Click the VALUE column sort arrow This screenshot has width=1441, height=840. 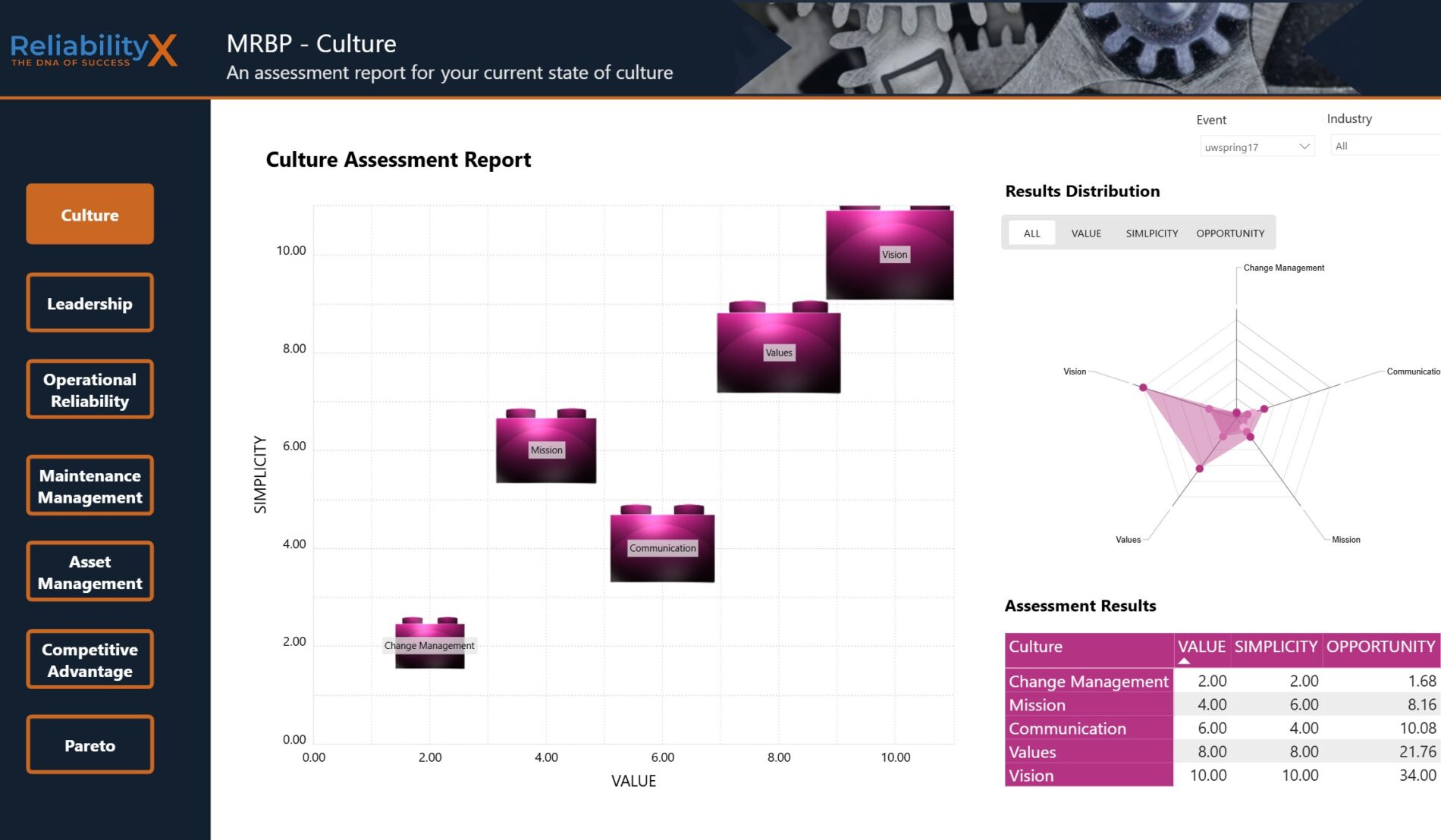click(1184, 662)
